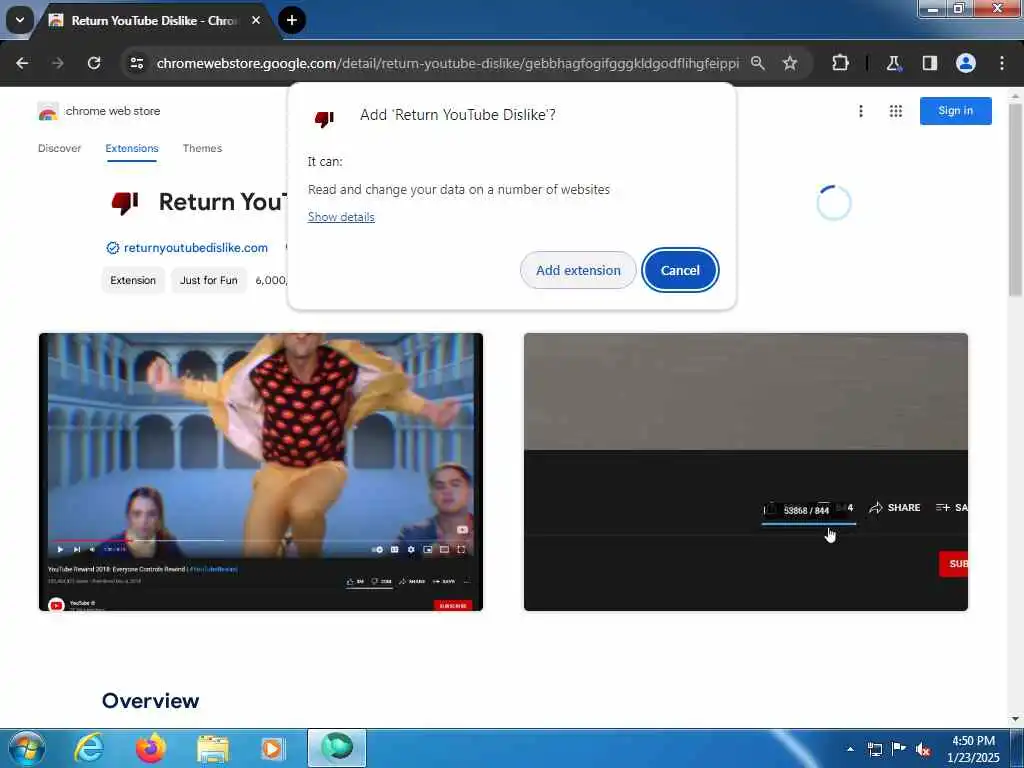Image resolution: width=1024 pixels, height=768 pixels.
Task: Open the media player taskbar icon
Action: click(x=272, y=748)
